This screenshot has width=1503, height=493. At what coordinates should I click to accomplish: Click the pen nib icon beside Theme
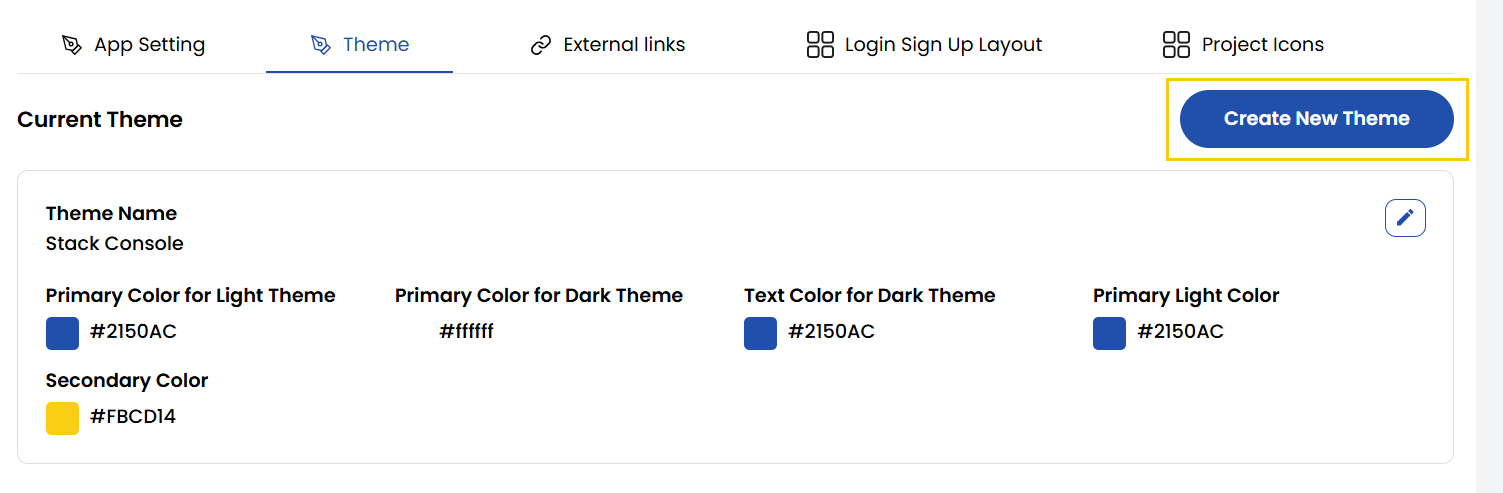(320, 45)
